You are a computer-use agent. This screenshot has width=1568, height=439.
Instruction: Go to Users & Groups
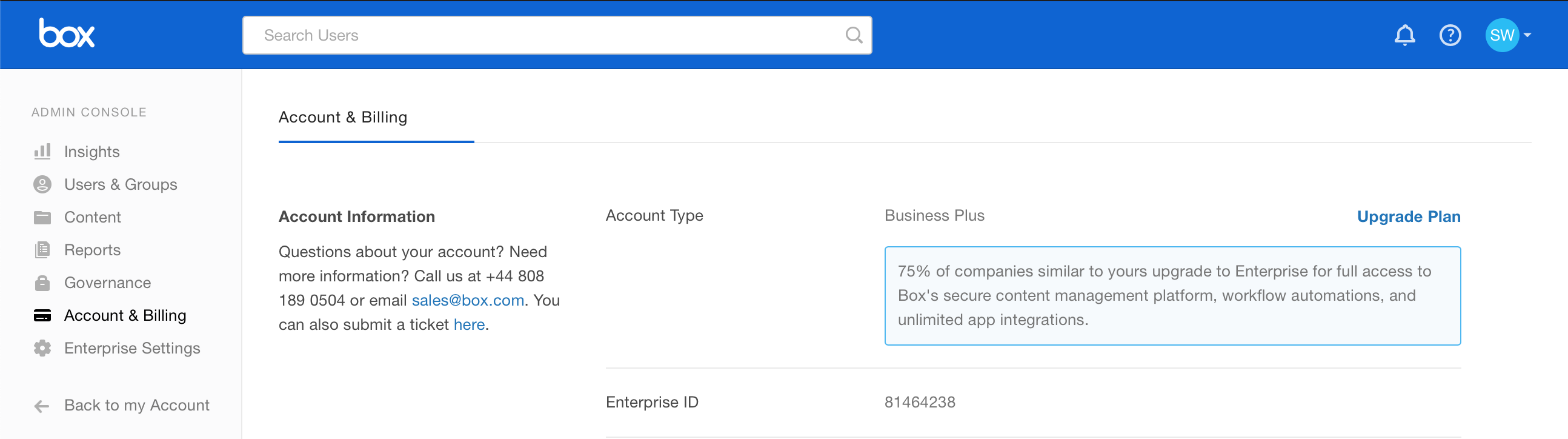coord(121,184)
